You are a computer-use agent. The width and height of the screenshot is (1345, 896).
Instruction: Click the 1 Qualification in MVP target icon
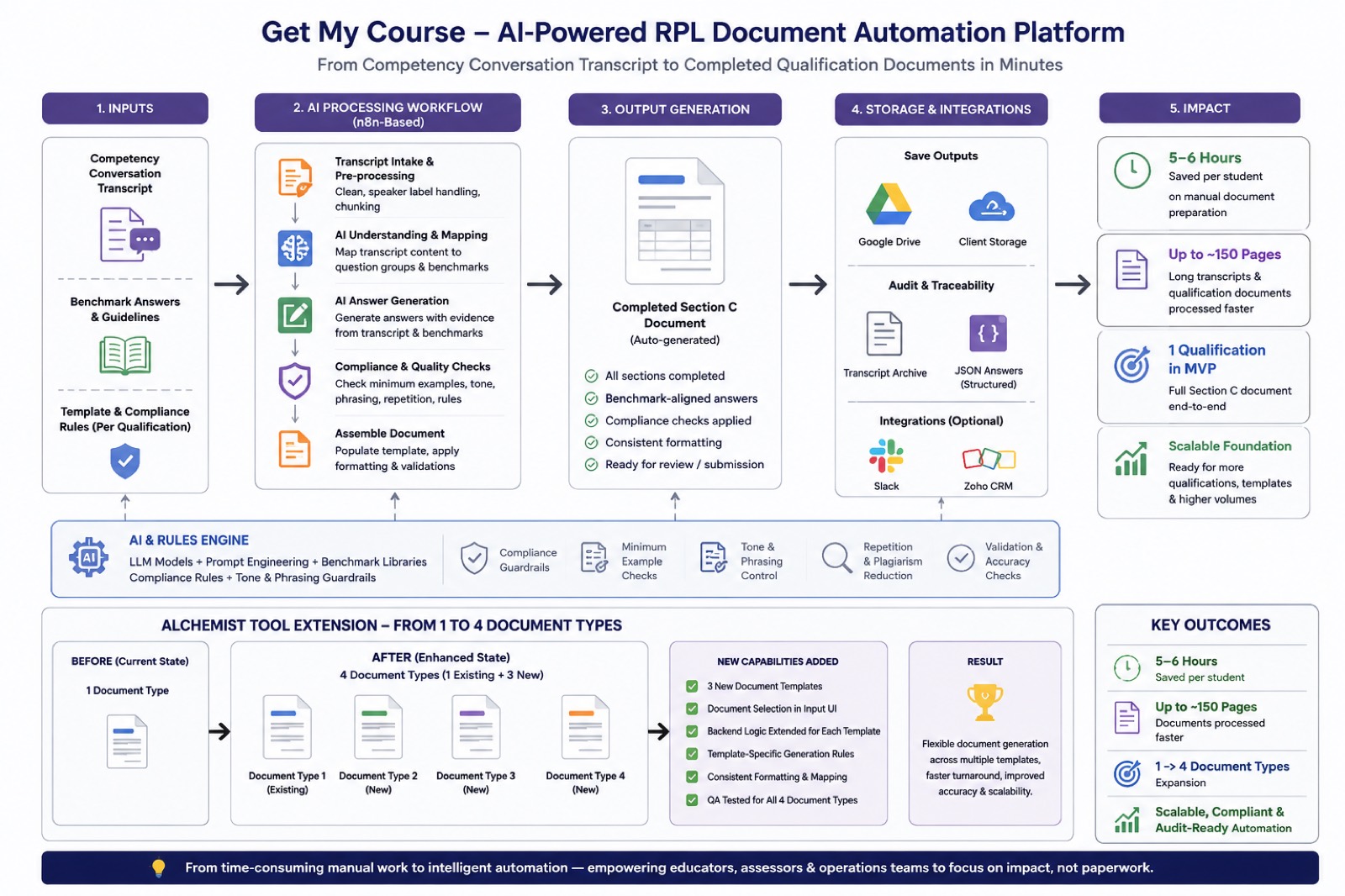point(1131,365)
